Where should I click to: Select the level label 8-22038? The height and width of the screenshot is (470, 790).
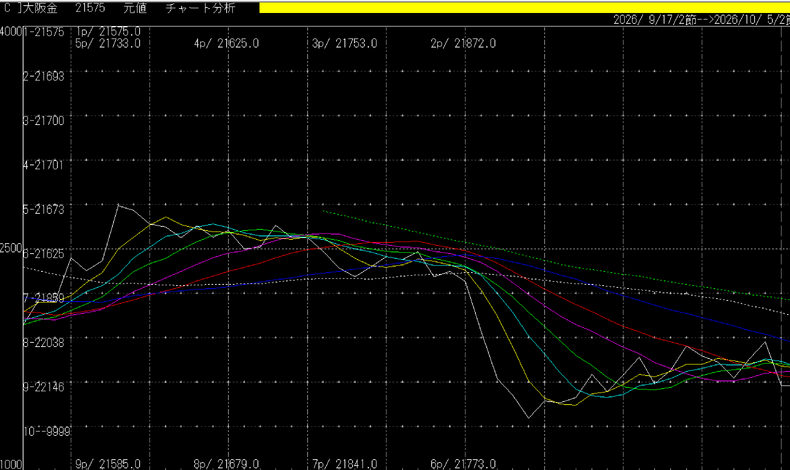(x=44, y=343)
